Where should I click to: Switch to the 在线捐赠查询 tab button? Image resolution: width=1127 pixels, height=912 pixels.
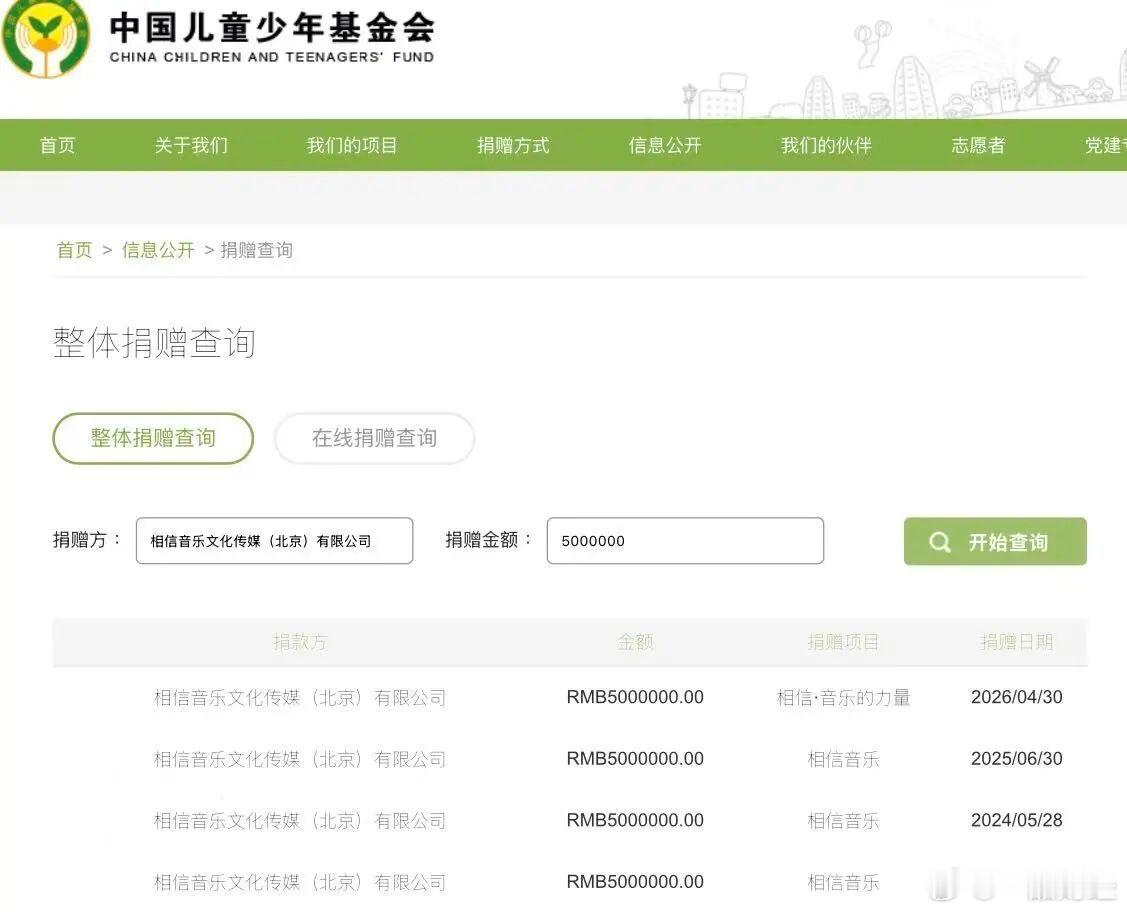374,438
